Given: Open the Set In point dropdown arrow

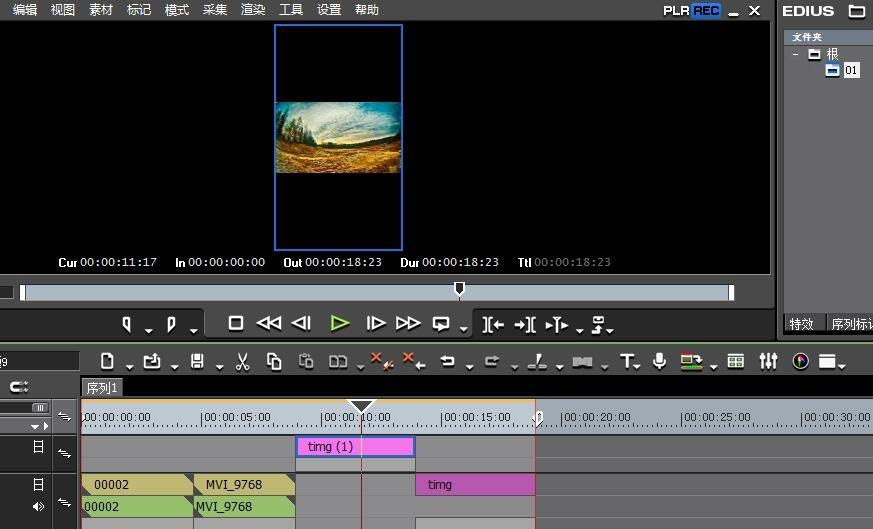Looking at the screenshot, I should point(148,331).
